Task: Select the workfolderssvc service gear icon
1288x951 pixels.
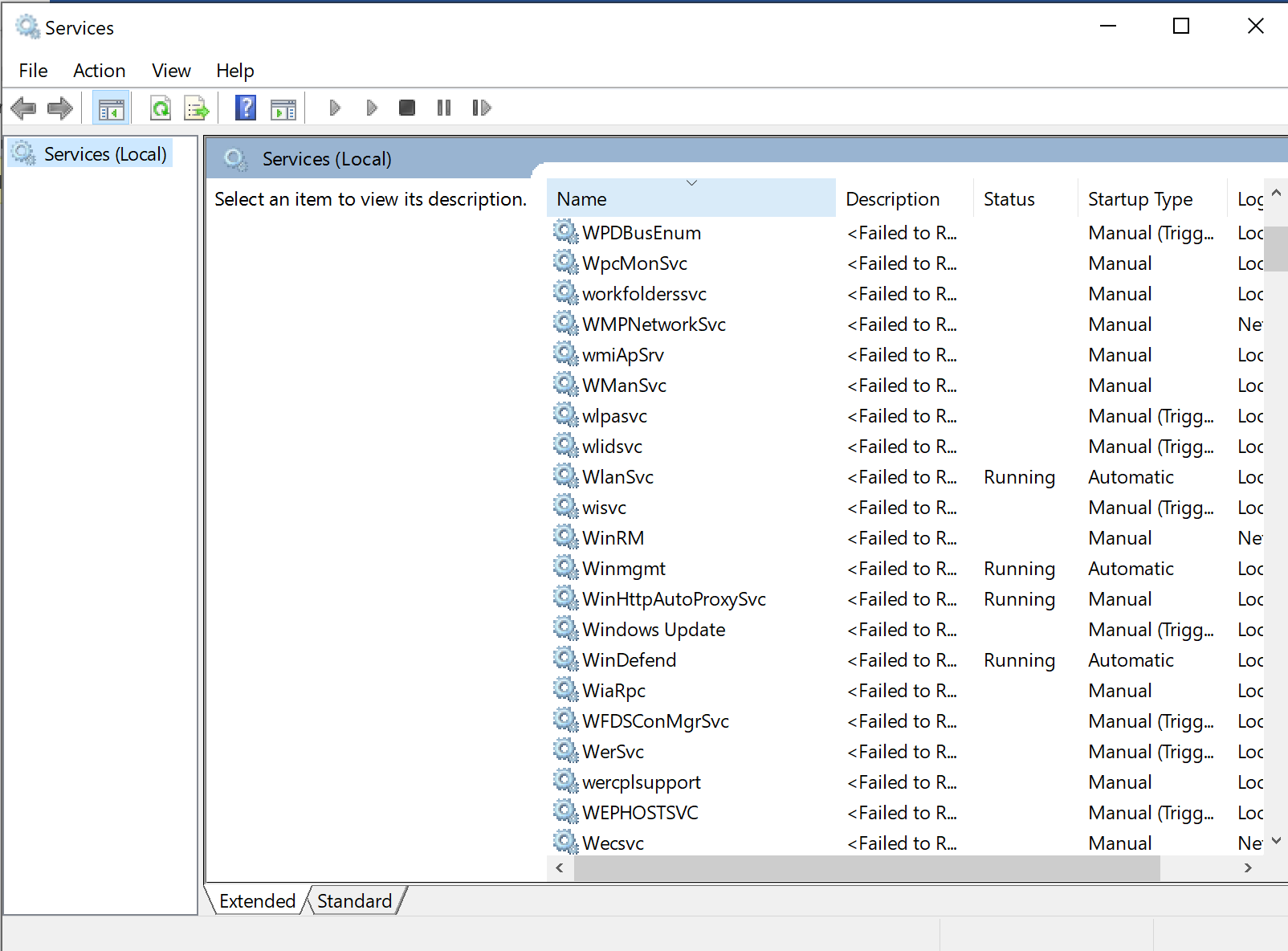Action: pos(566,293)
